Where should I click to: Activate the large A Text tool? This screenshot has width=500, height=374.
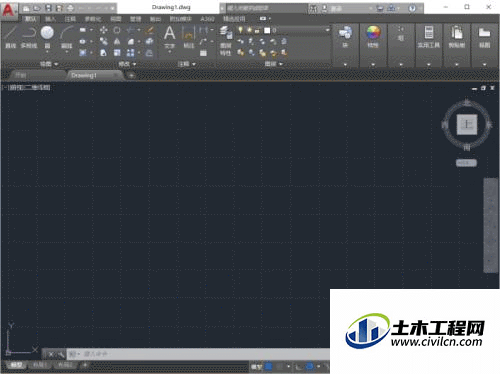click(170, 36)
